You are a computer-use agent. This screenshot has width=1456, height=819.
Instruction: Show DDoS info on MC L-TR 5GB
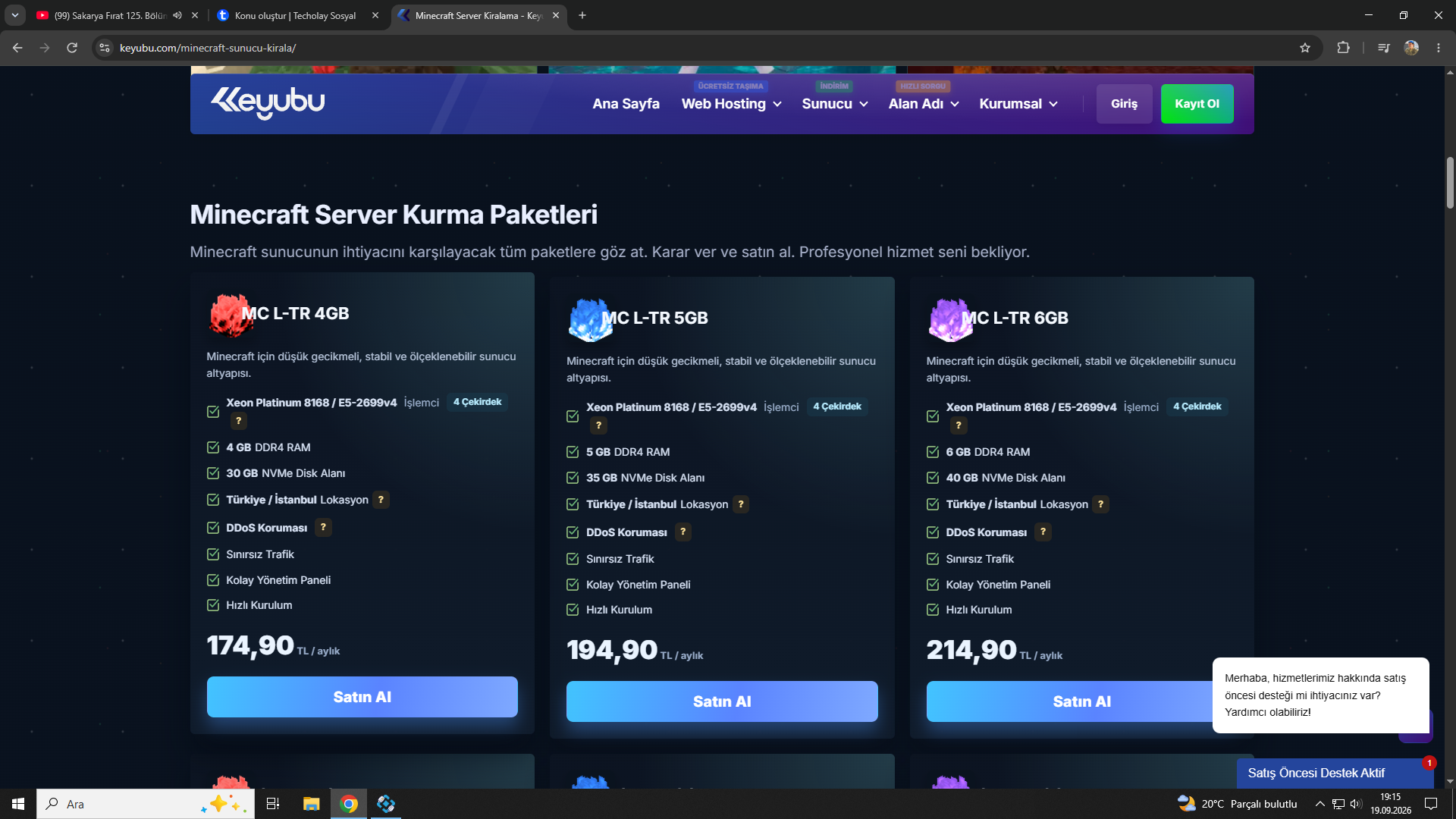tap(683, 532)
